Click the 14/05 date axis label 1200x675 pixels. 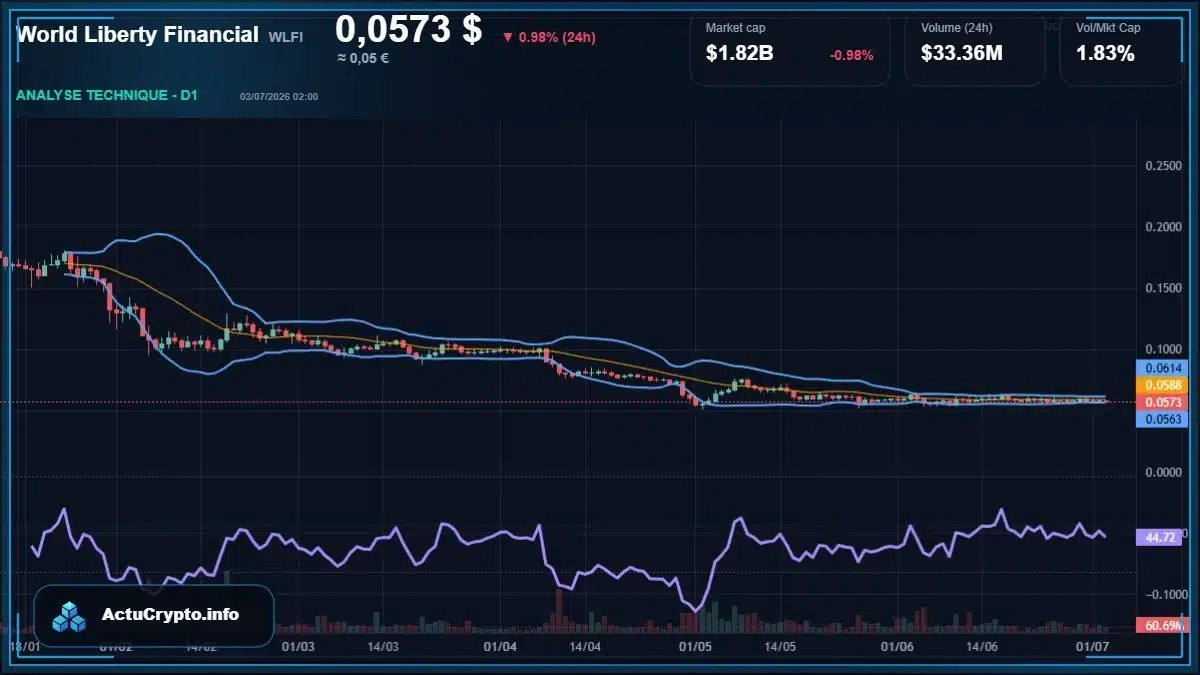[x=780, y=647]
